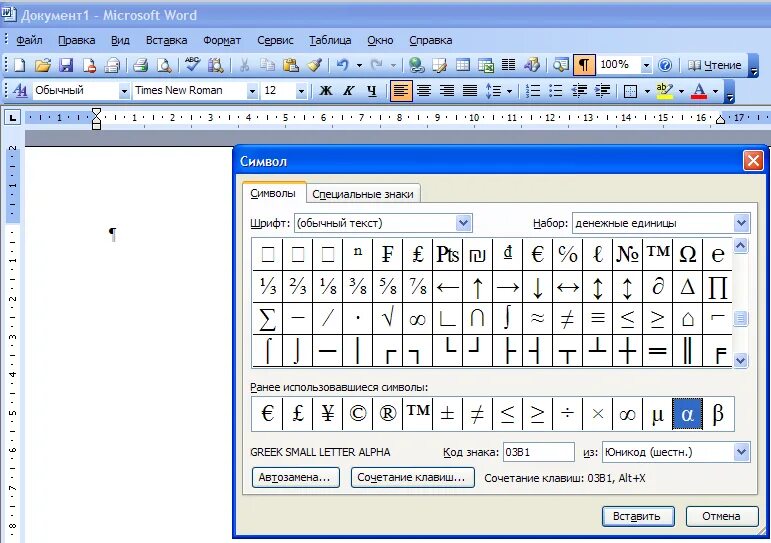Toggle bold Ж formatting
This screenshot has height=543, width=771.
(326, 90)
